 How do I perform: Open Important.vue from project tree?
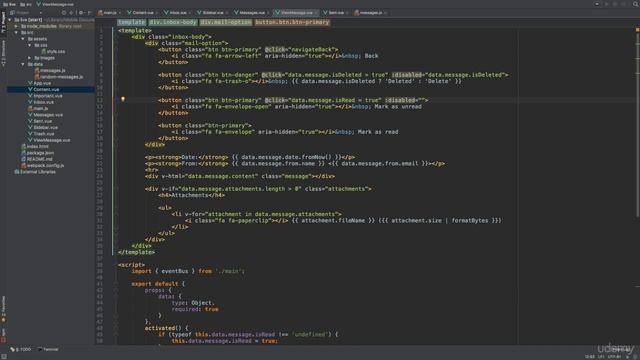tap(45, 96)
